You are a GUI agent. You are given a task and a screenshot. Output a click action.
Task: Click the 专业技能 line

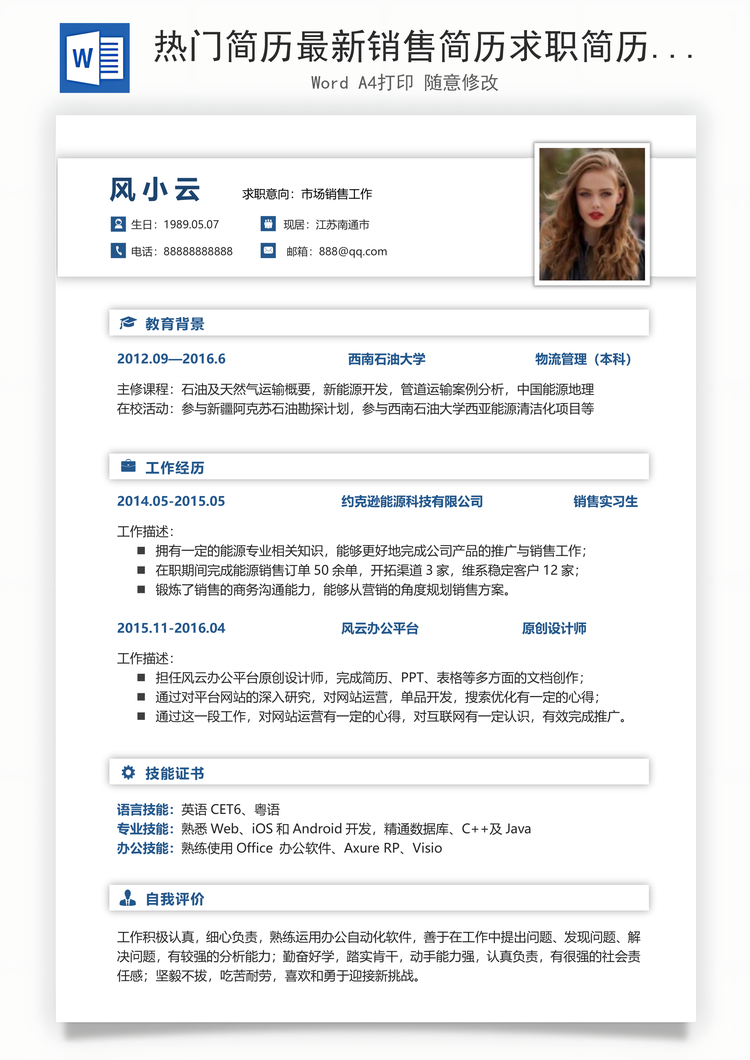point(324,828)
